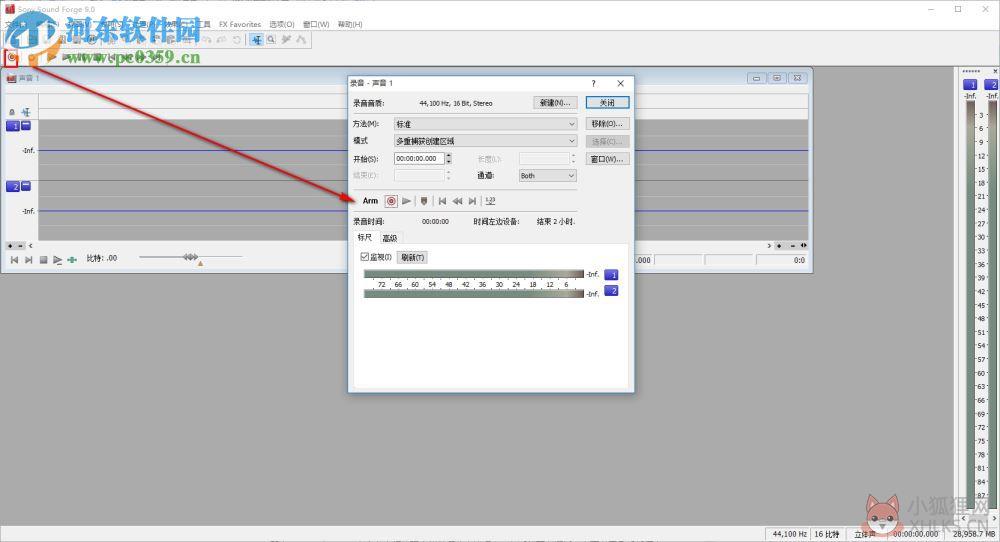Toggle channel 1 button in data window

pyautogui.click(x=13, y=126)
